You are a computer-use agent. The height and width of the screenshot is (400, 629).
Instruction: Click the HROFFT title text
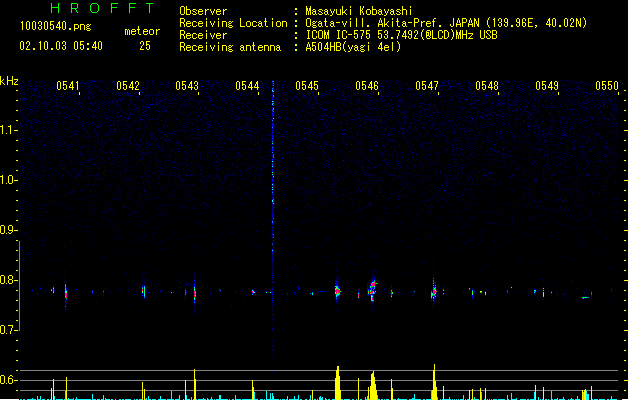pyautogui.click(x=102, y=8)
